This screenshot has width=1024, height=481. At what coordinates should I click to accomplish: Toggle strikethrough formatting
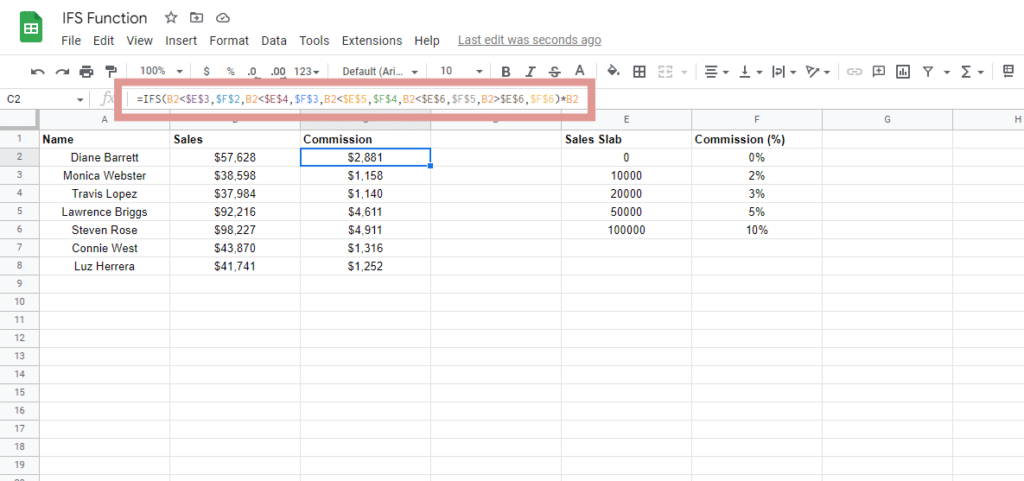tap(554, 71)
